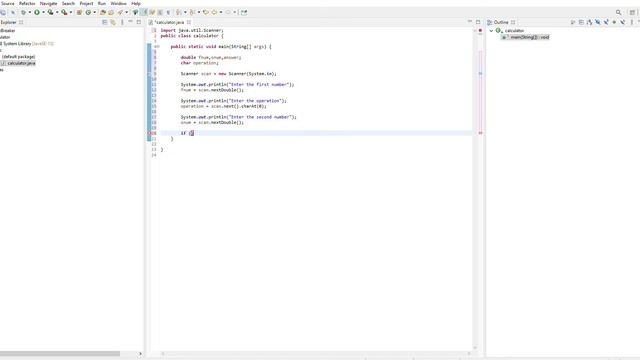Open the Refactor menu
640x360 pixels.
point(27,3)
